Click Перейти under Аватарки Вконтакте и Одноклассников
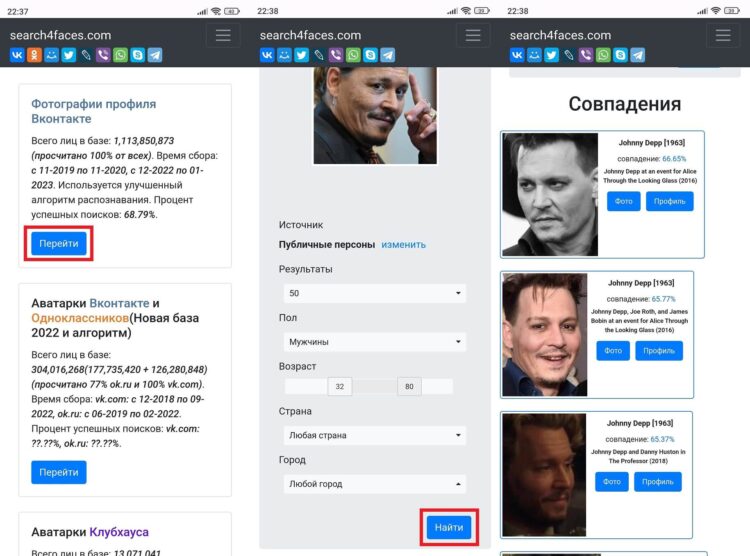The height and width of the screenshot is (556, 750). pyautogui.click(x=59, y=472)
